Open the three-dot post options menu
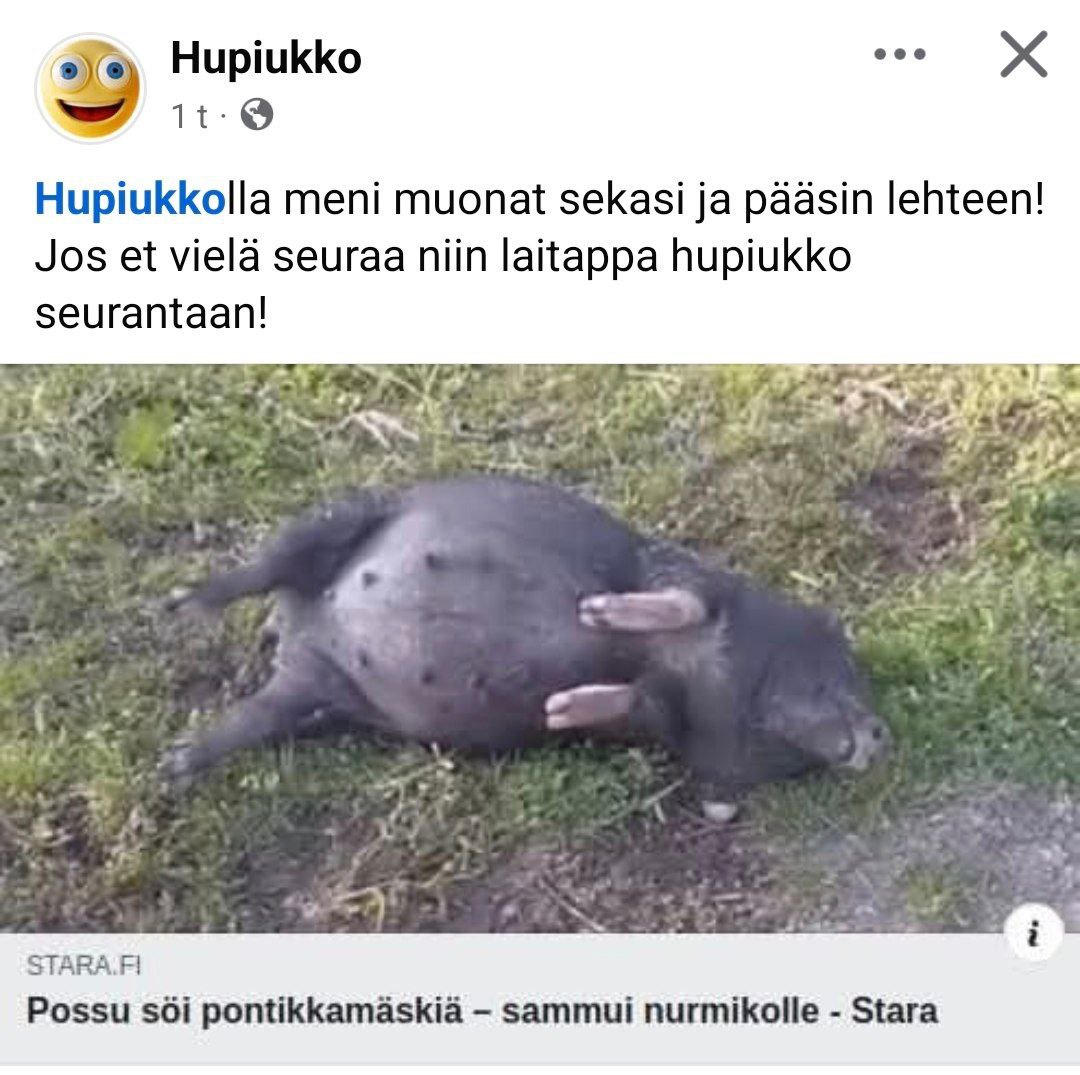 (900, 54)
